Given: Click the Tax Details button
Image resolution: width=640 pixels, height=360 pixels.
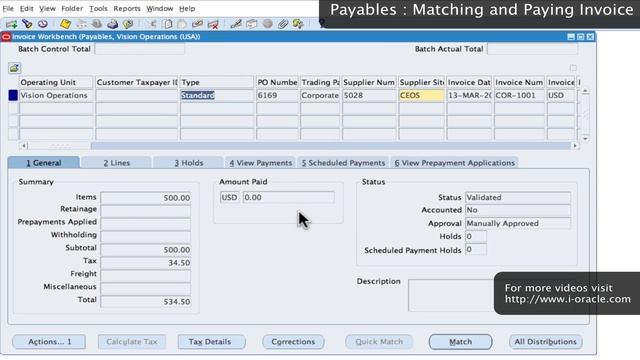Looking at the screenshot, I should click(x=211, y=342).
